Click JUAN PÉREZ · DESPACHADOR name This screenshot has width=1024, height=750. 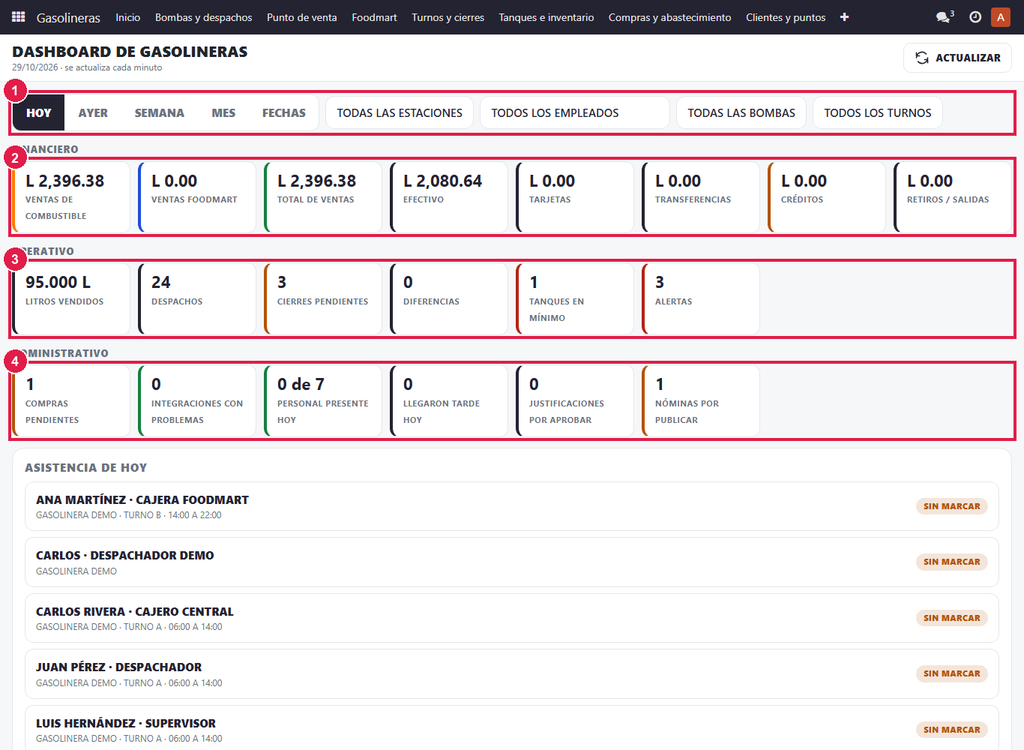pos(119,667)
